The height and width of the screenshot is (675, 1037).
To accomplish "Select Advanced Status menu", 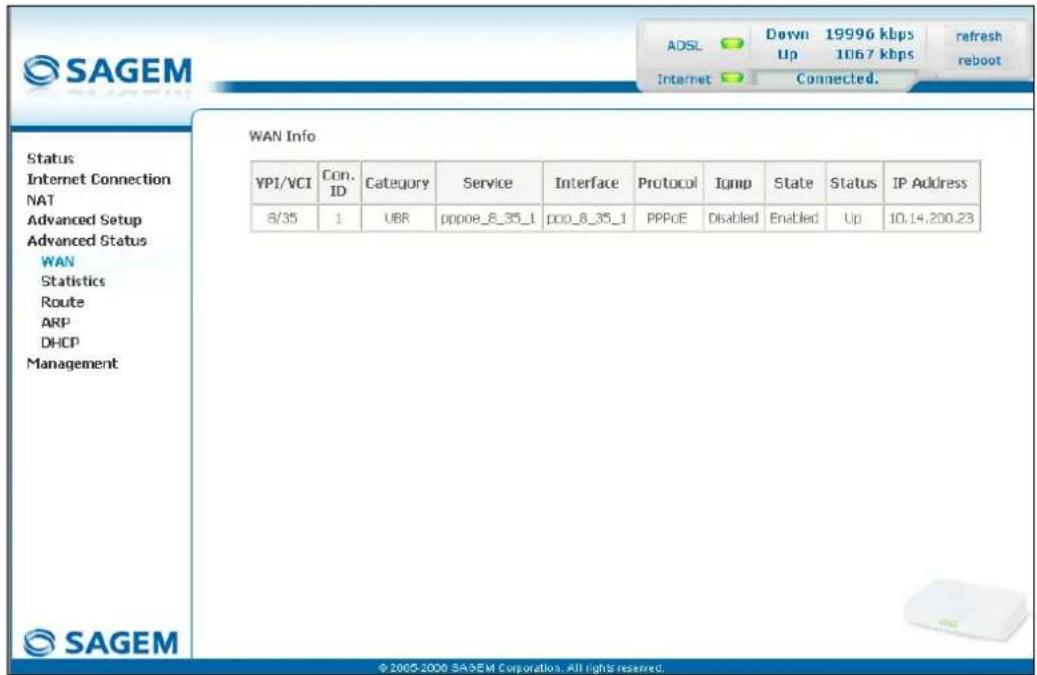I will [x=87, y=240].
